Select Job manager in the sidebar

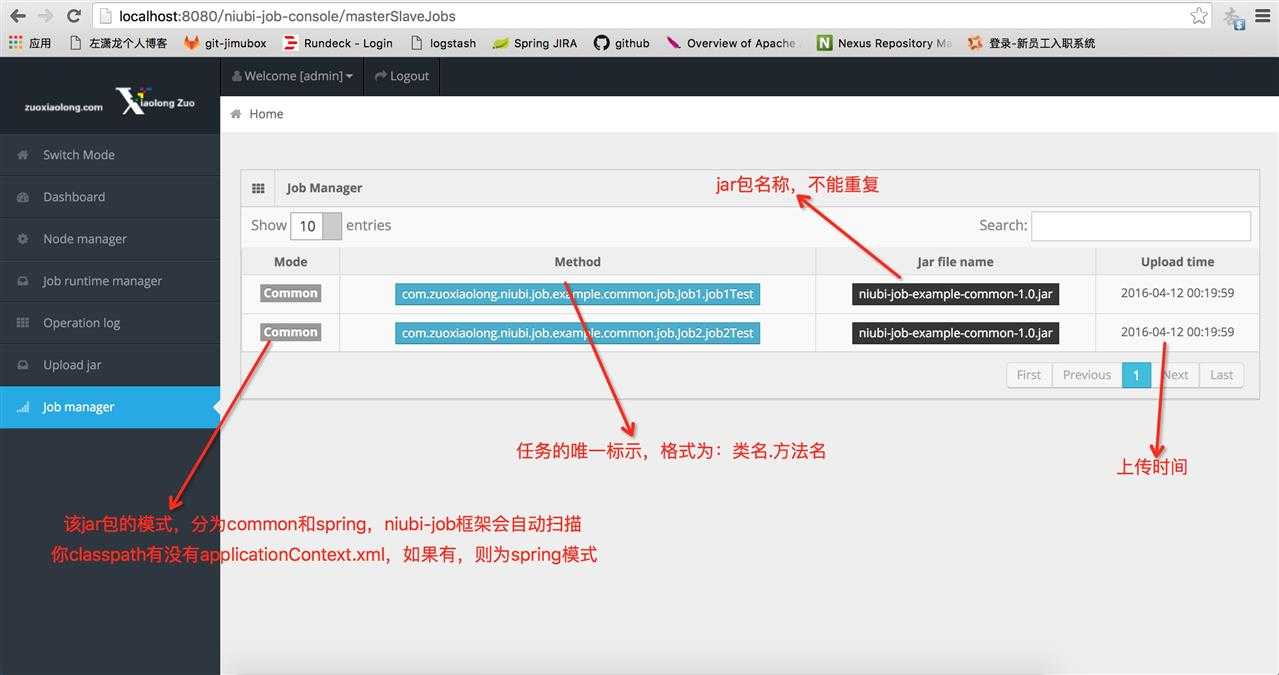[110, 407]
